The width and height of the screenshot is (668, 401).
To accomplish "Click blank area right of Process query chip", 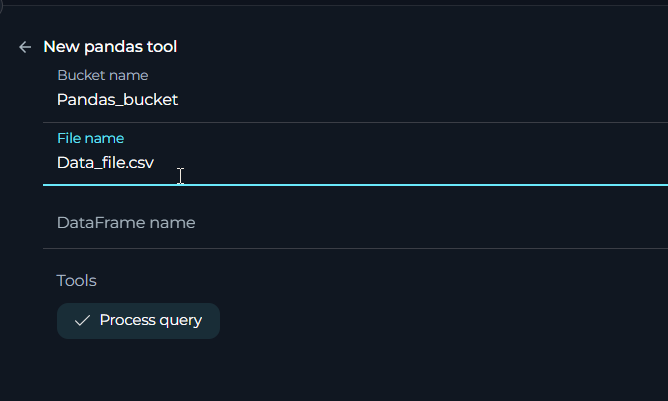I will point(443,321).
